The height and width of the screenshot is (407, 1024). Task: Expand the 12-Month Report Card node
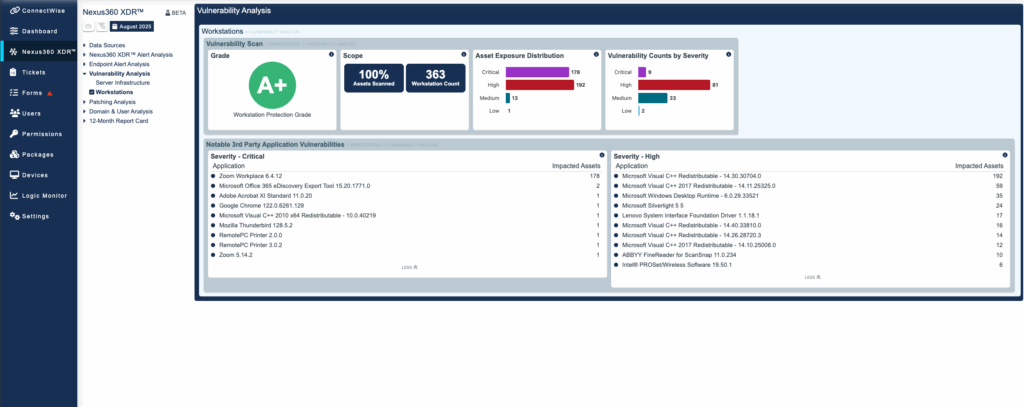85,121
